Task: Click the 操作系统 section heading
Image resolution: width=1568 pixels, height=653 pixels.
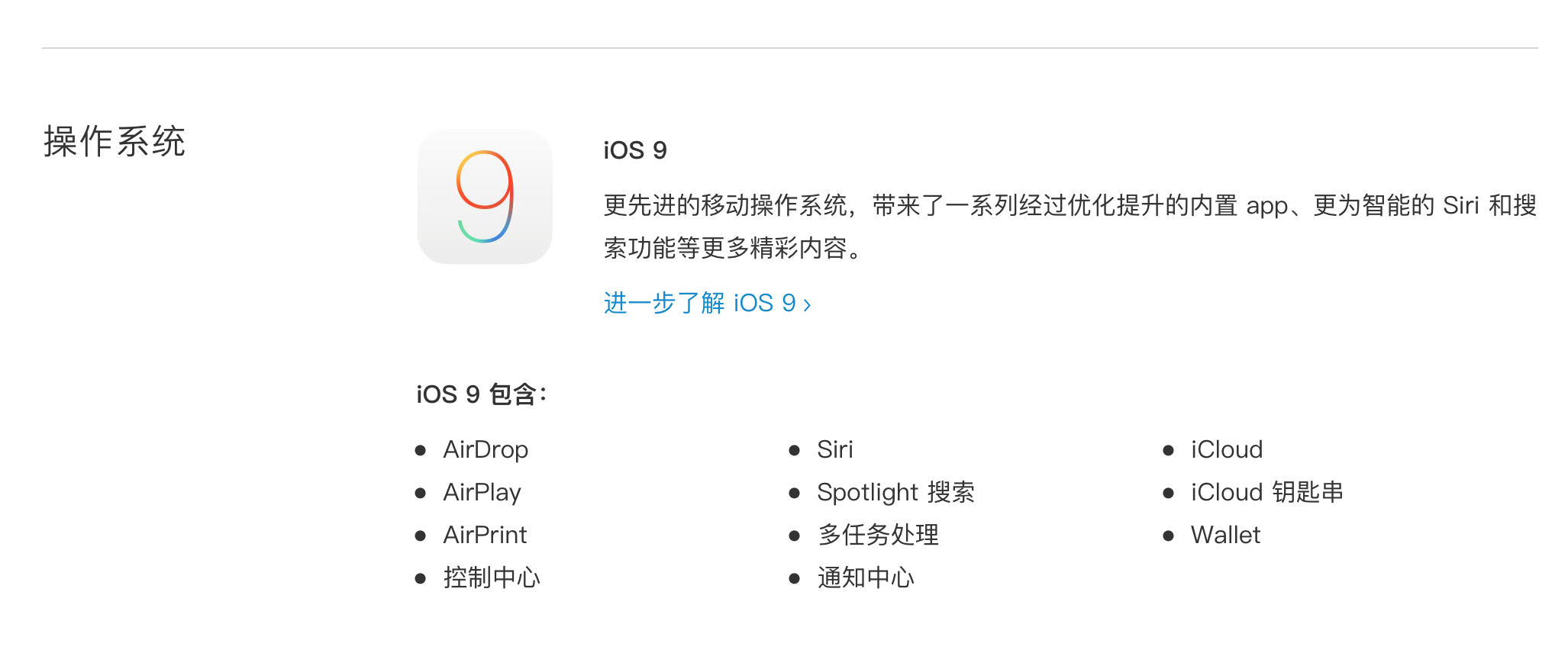Action: point(115,142)
